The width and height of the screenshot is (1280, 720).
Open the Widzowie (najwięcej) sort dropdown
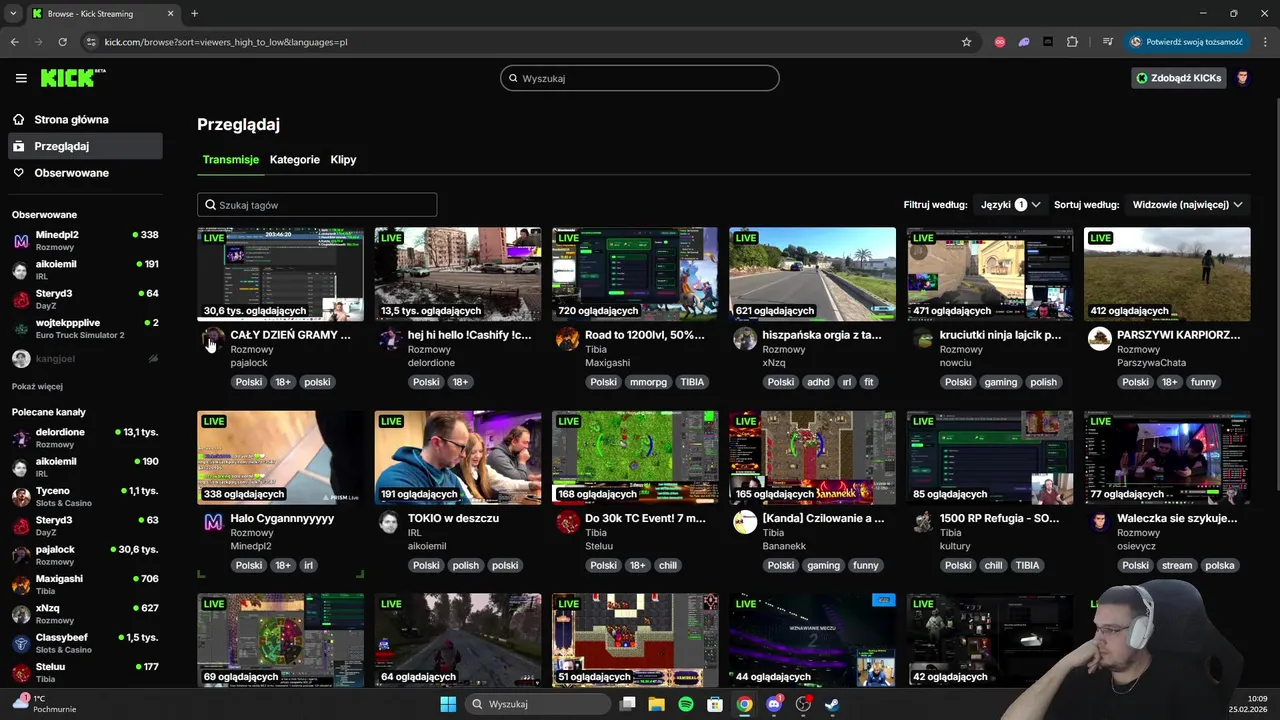[1188, 204]
